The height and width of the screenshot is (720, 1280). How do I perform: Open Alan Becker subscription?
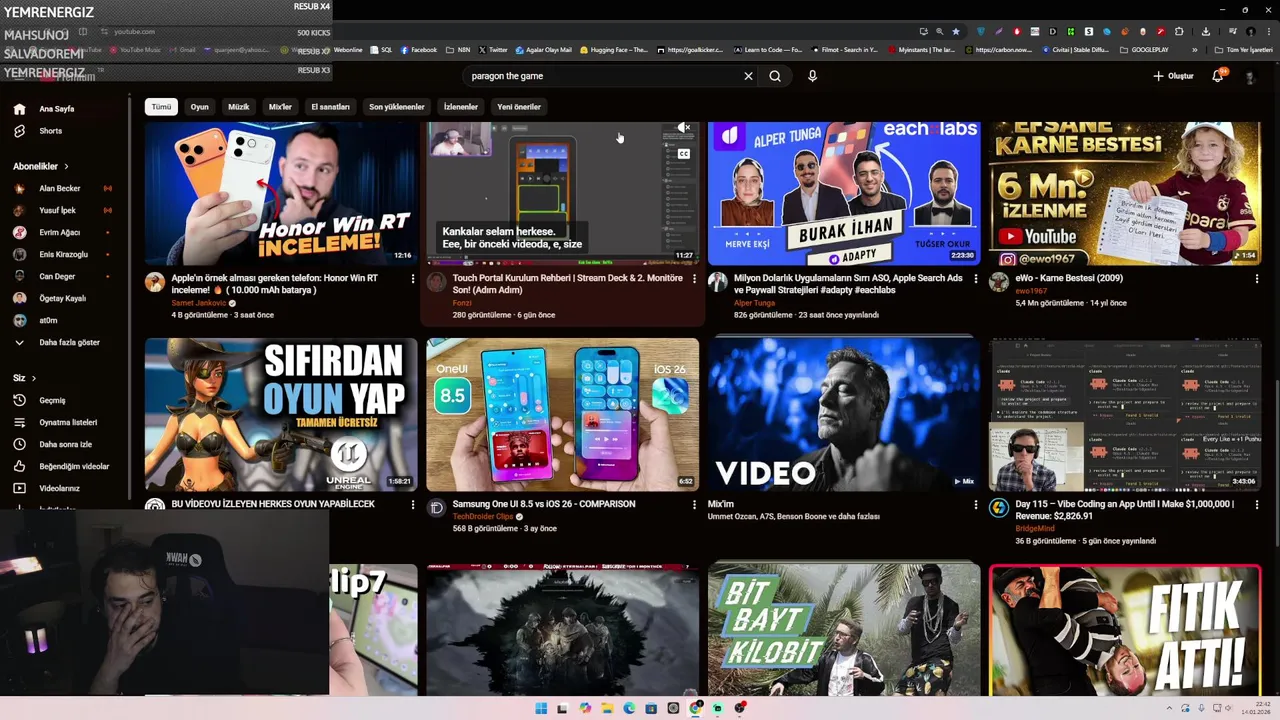point(66,188)
